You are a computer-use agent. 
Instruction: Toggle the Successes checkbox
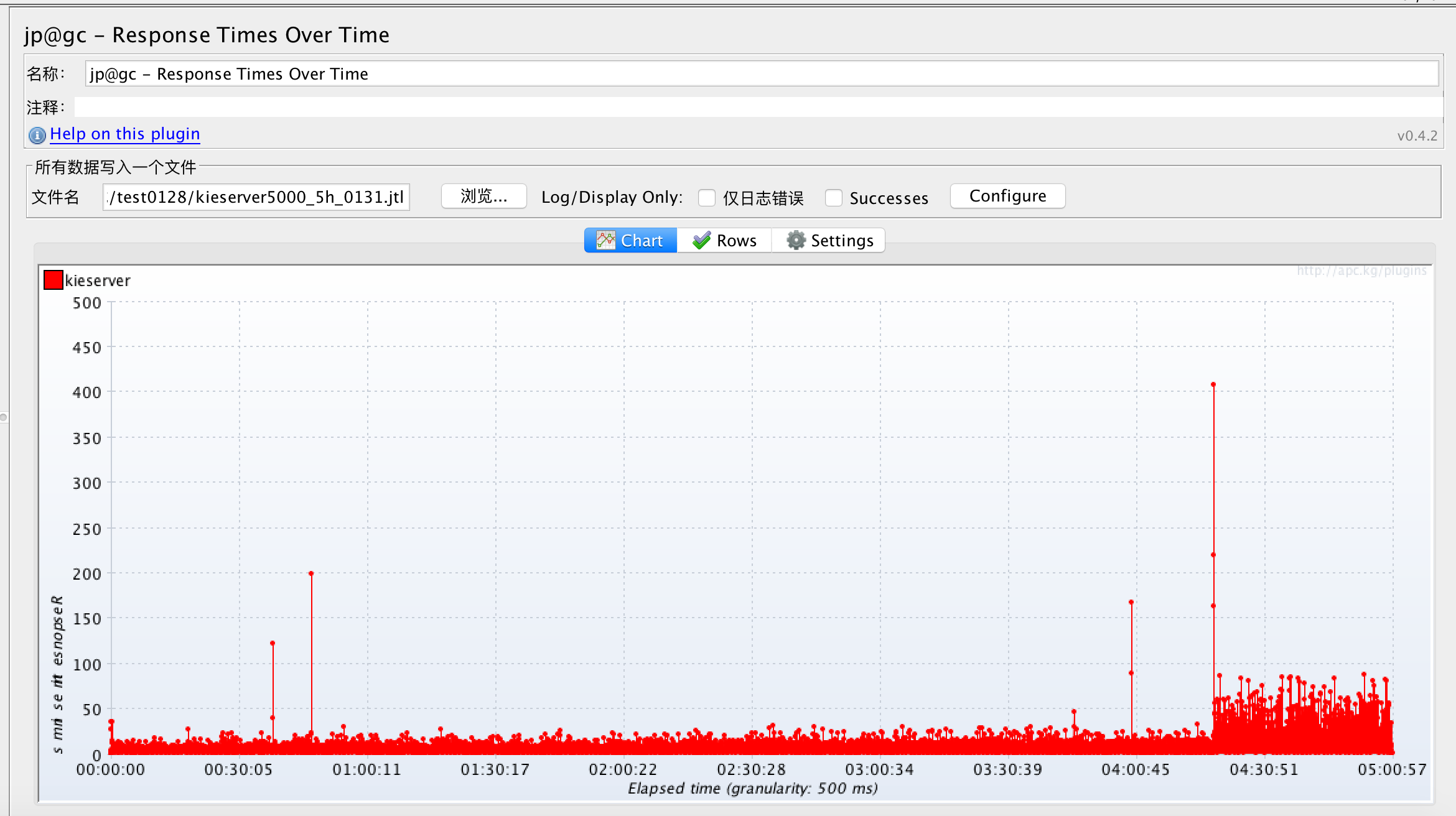click(x=833, y=198)
